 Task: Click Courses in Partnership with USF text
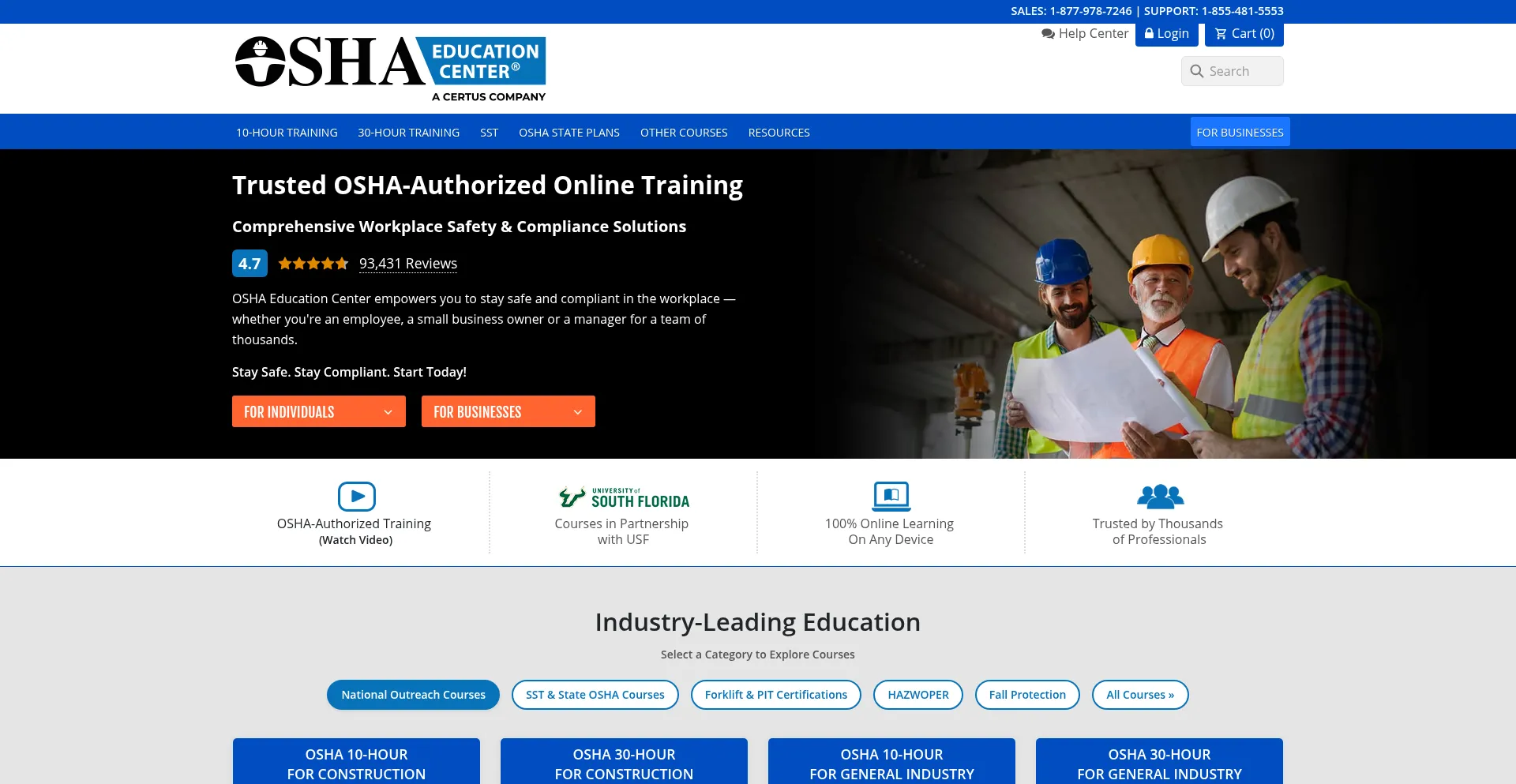pyautogui.click(x=622, y=531)
